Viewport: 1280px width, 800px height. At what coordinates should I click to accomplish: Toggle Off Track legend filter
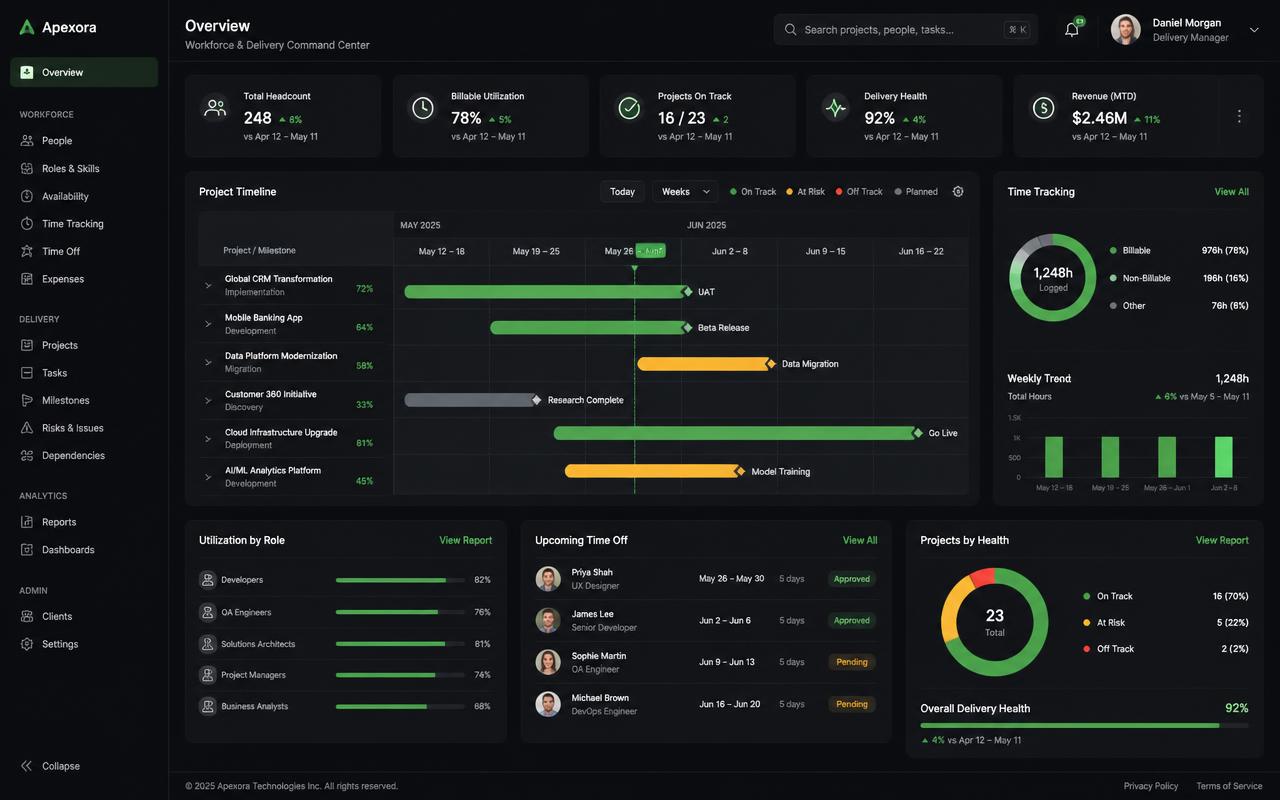[859, 192]
